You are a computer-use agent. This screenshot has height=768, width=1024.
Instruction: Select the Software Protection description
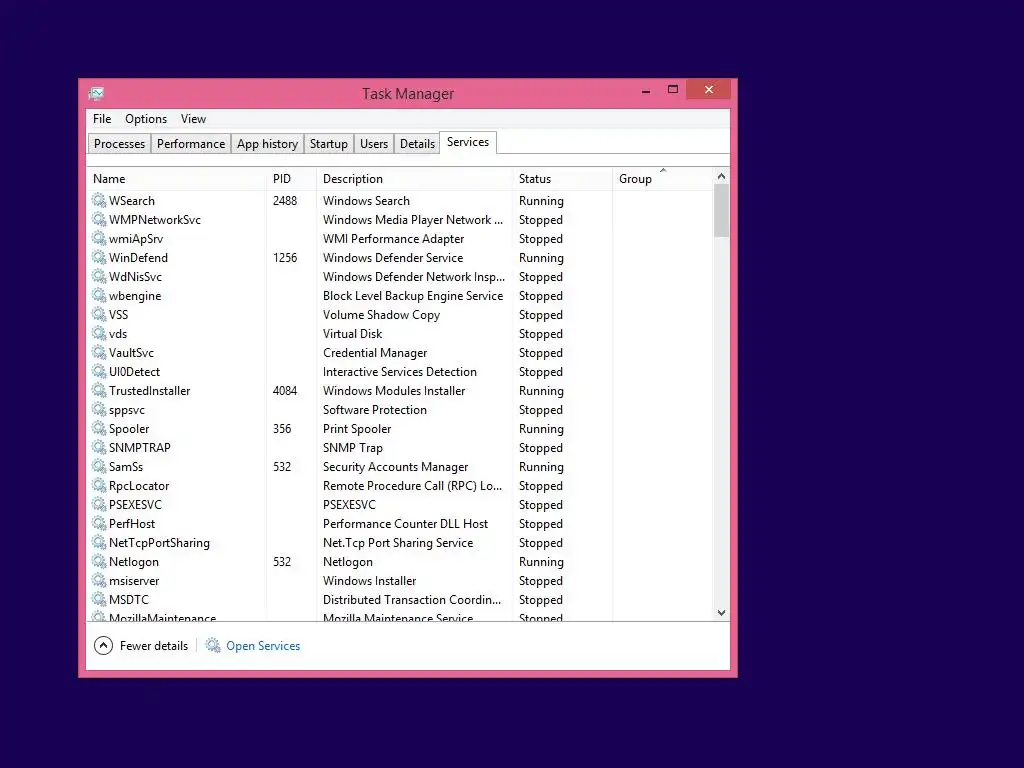pyautogui.click(x=375, y=409)
